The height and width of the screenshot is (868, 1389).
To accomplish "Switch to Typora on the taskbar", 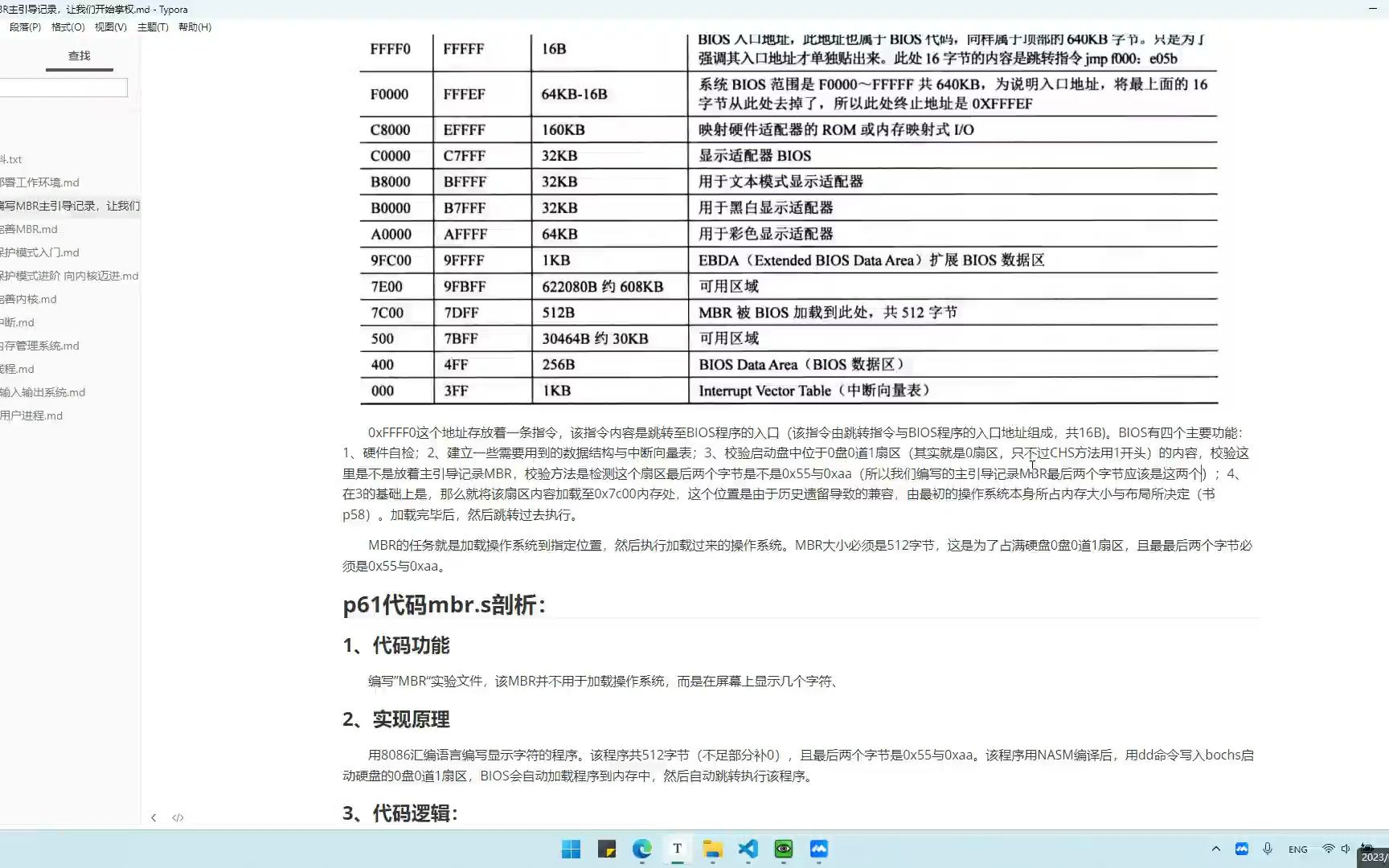I will [677, 849].
